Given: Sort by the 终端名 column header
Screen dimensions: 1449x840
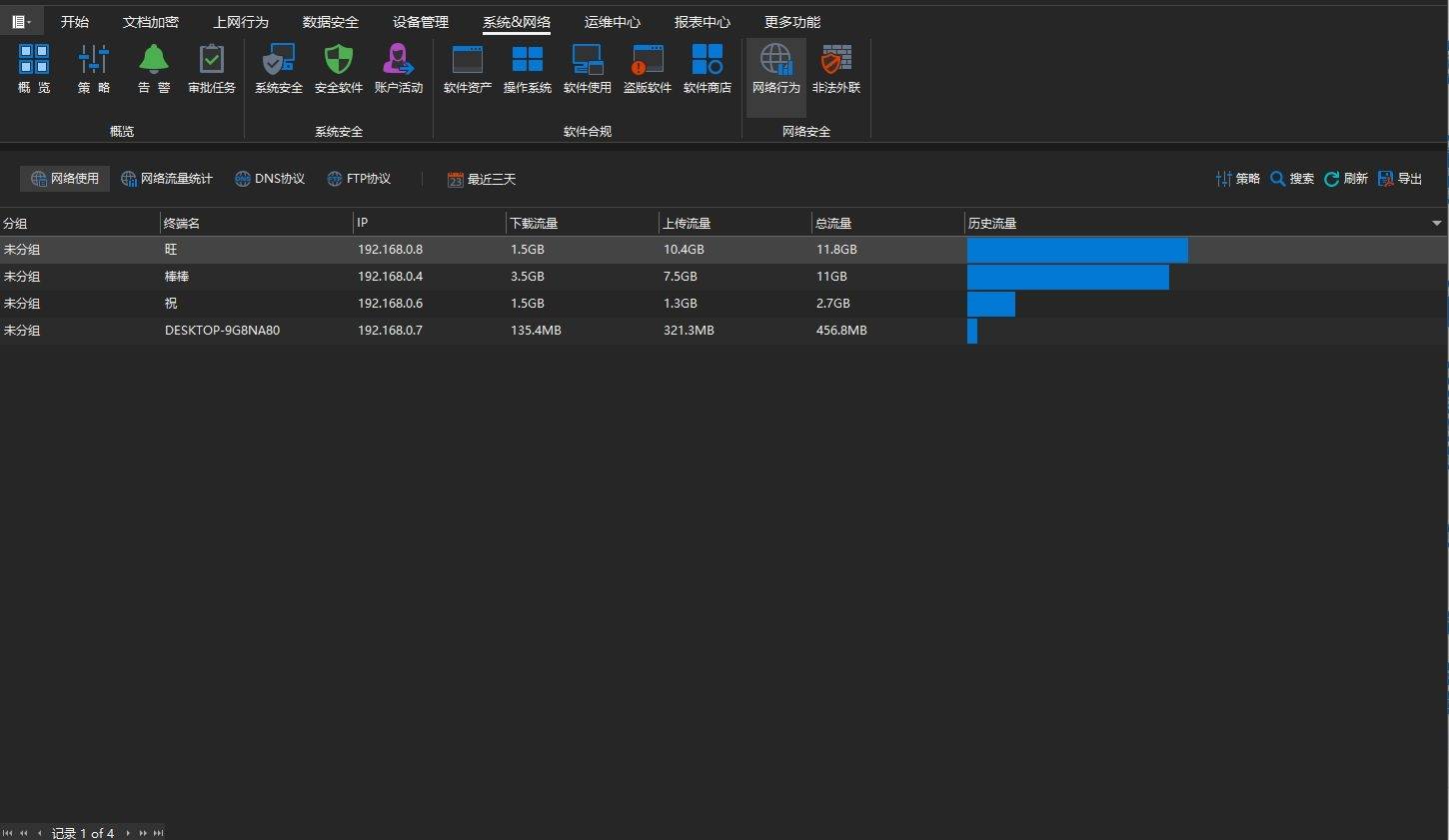Looking at the screenshot, I should tap(257, 223).
